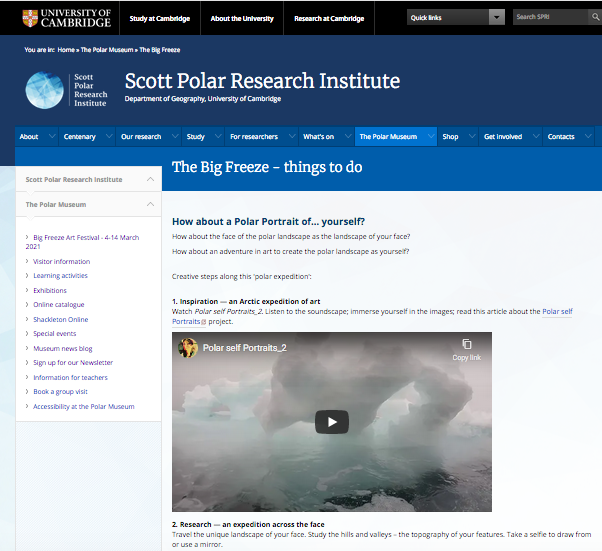602x551 pixels.
Task: Click the Polar self Portraits article link
Action: point(557,311)
